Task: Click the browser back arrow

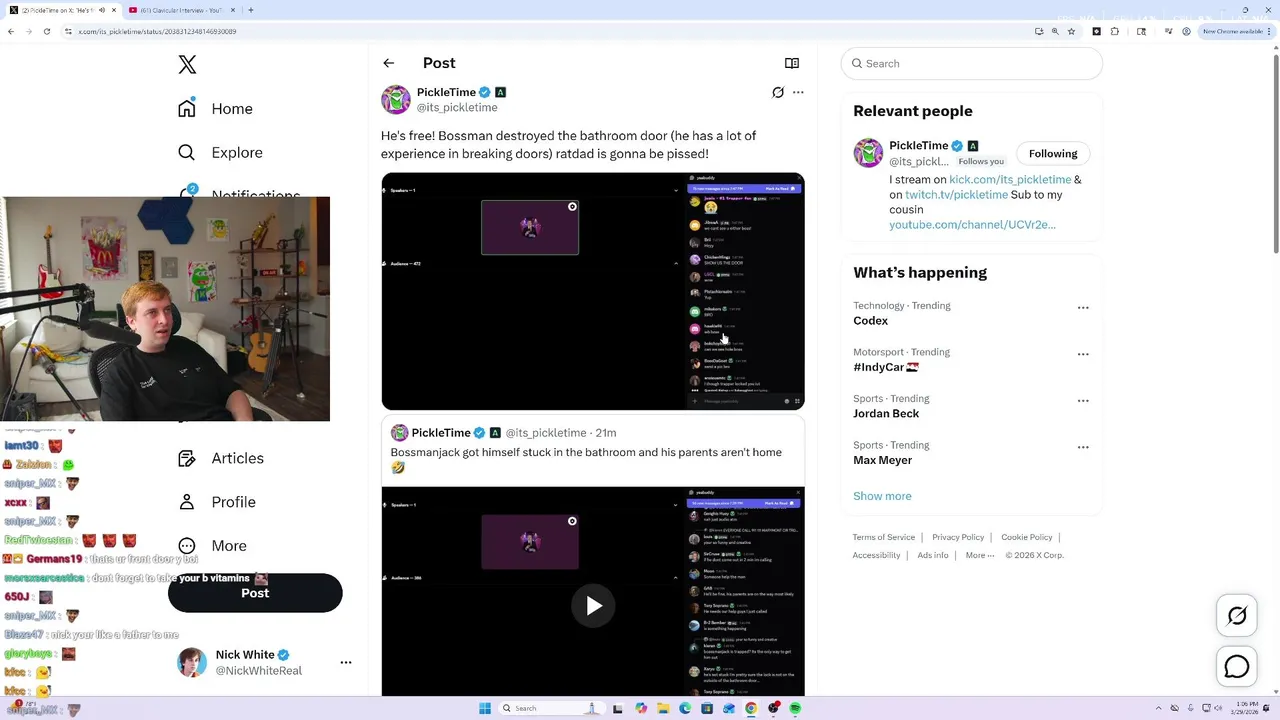Action: pyautogui.click(x=11, y=31)
